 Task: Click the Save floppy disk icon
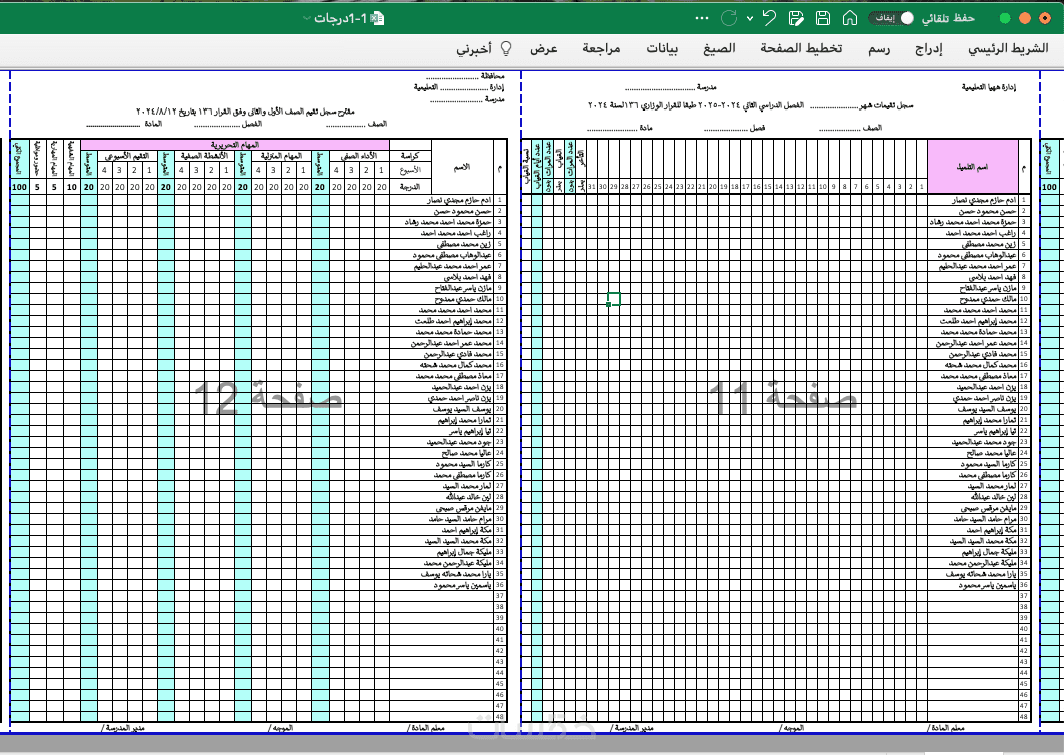click(823, 18)
